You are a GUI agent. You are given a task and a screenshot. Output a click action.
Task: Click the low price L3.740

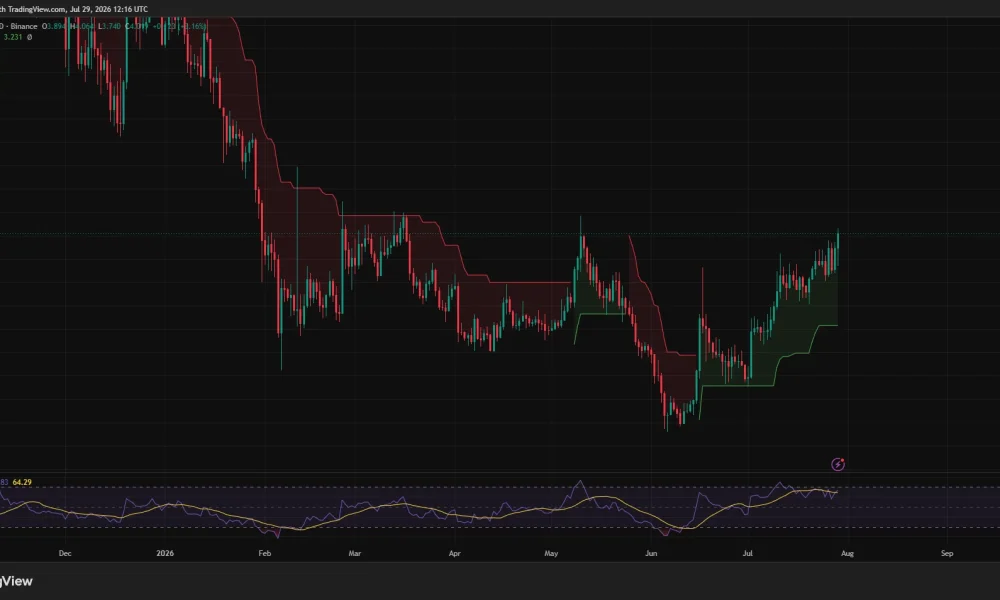pyautogui.click(x=109, y=26)
